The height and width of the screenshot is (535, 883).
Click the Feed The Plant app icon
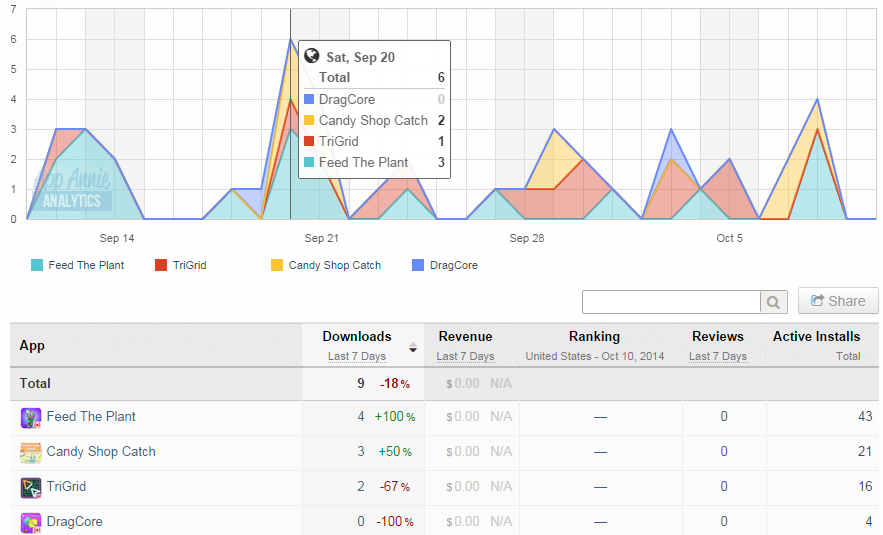(31, 418)
